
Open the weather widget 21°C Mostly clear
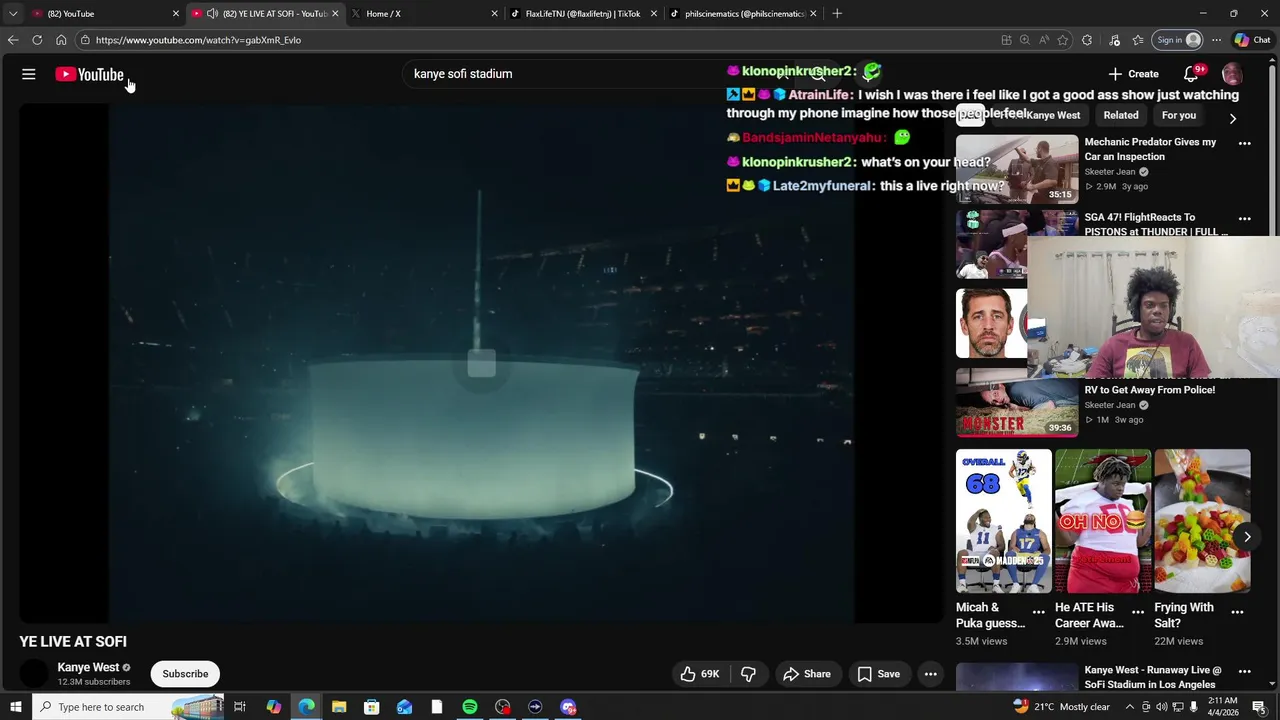pyautogui.click(x=1062, y=707)
